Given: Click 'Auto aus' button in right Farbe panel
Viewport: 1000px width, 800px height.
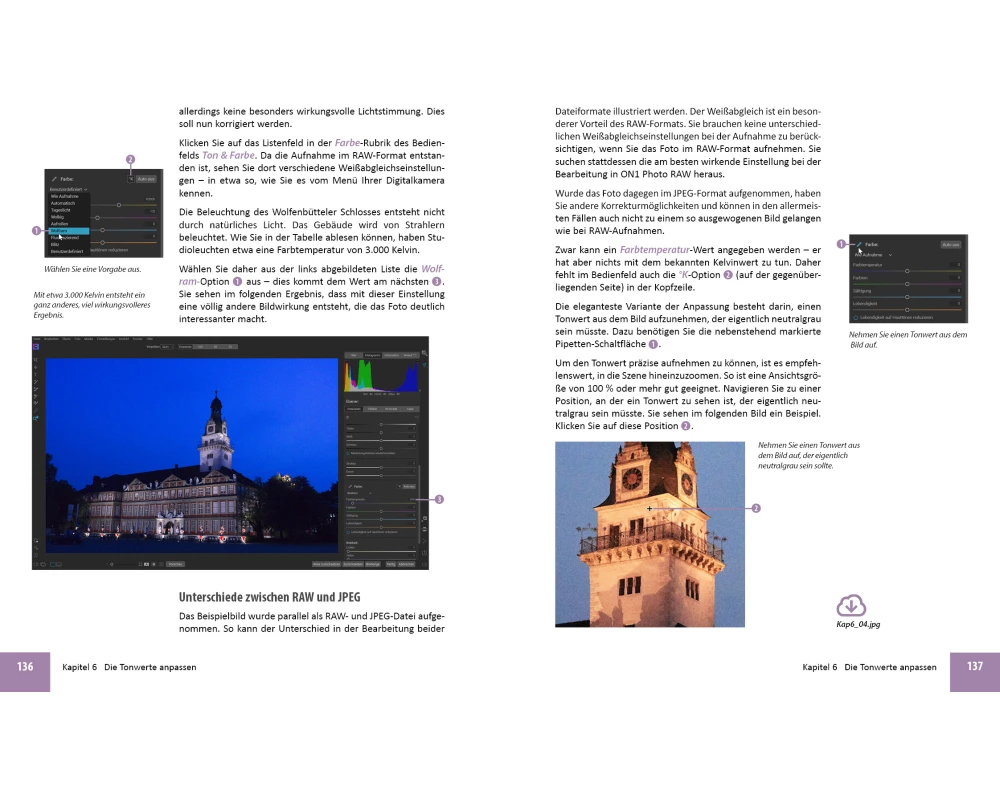Looking at the screenshot, I should (x=950, y=243).
